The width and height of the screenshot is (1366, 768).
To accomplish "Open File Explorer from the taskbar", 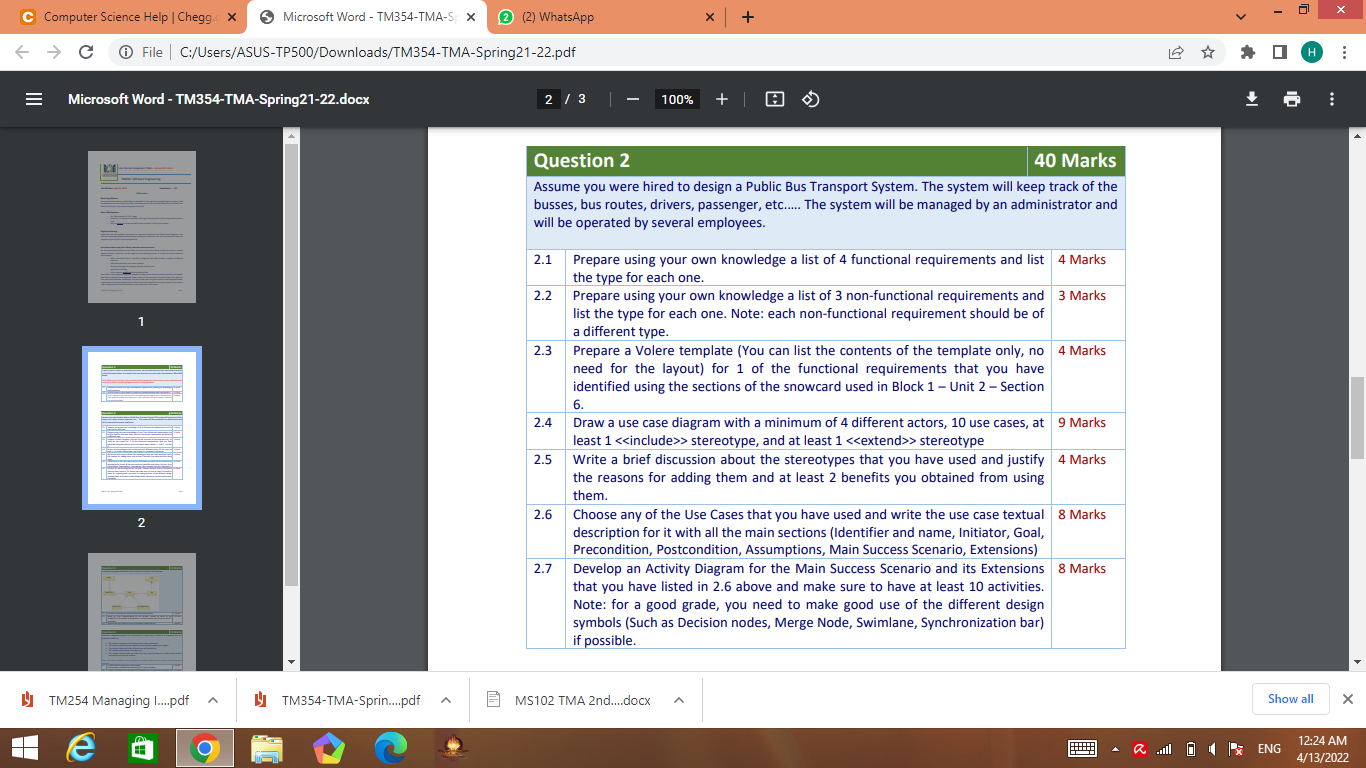I will pyautogui.click(x=267, y=748).
